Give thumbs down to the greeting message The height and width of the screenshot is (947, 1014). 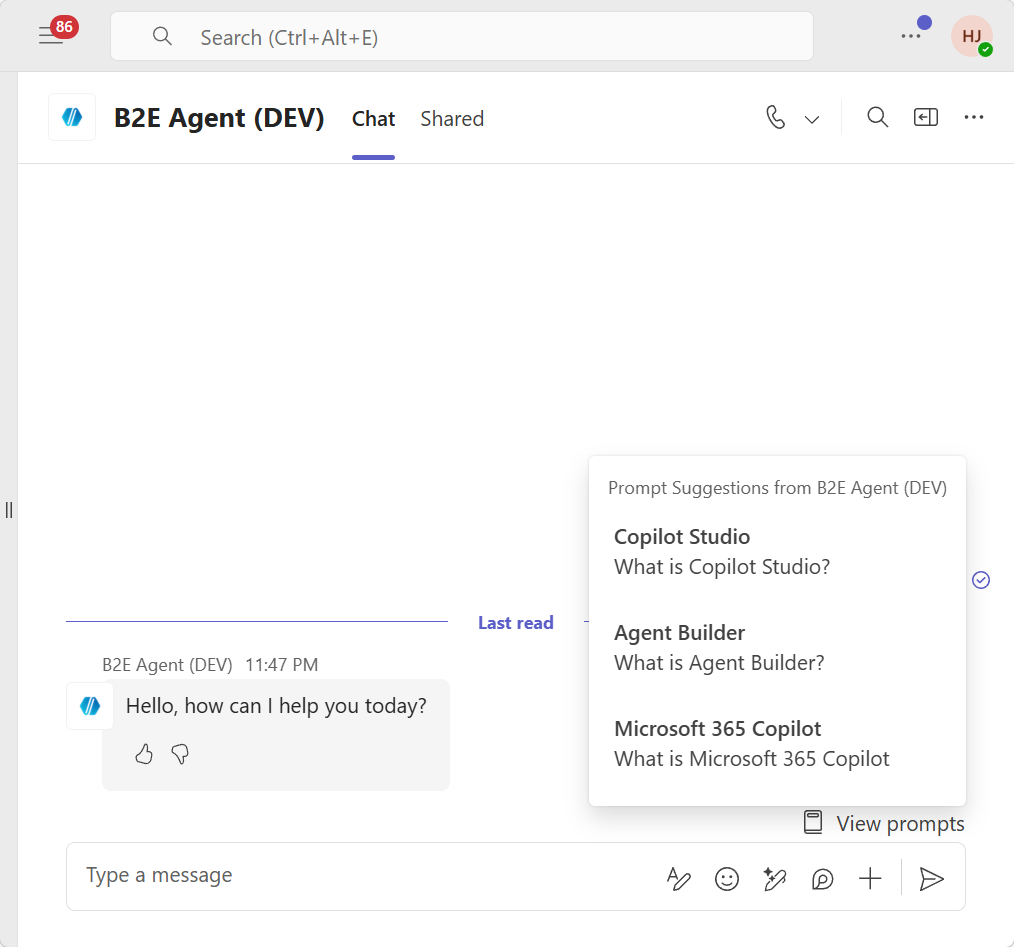(x=180, y=754)
